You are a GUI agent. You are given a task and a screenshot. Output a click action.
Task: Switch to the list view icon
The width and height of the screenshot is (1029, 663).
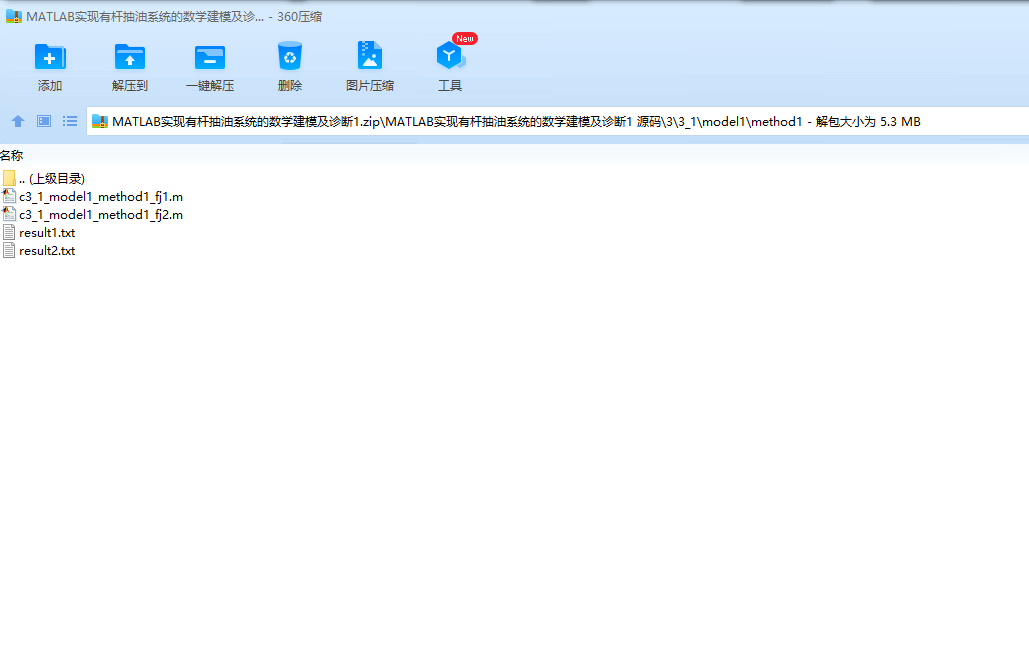click(70, 121)
